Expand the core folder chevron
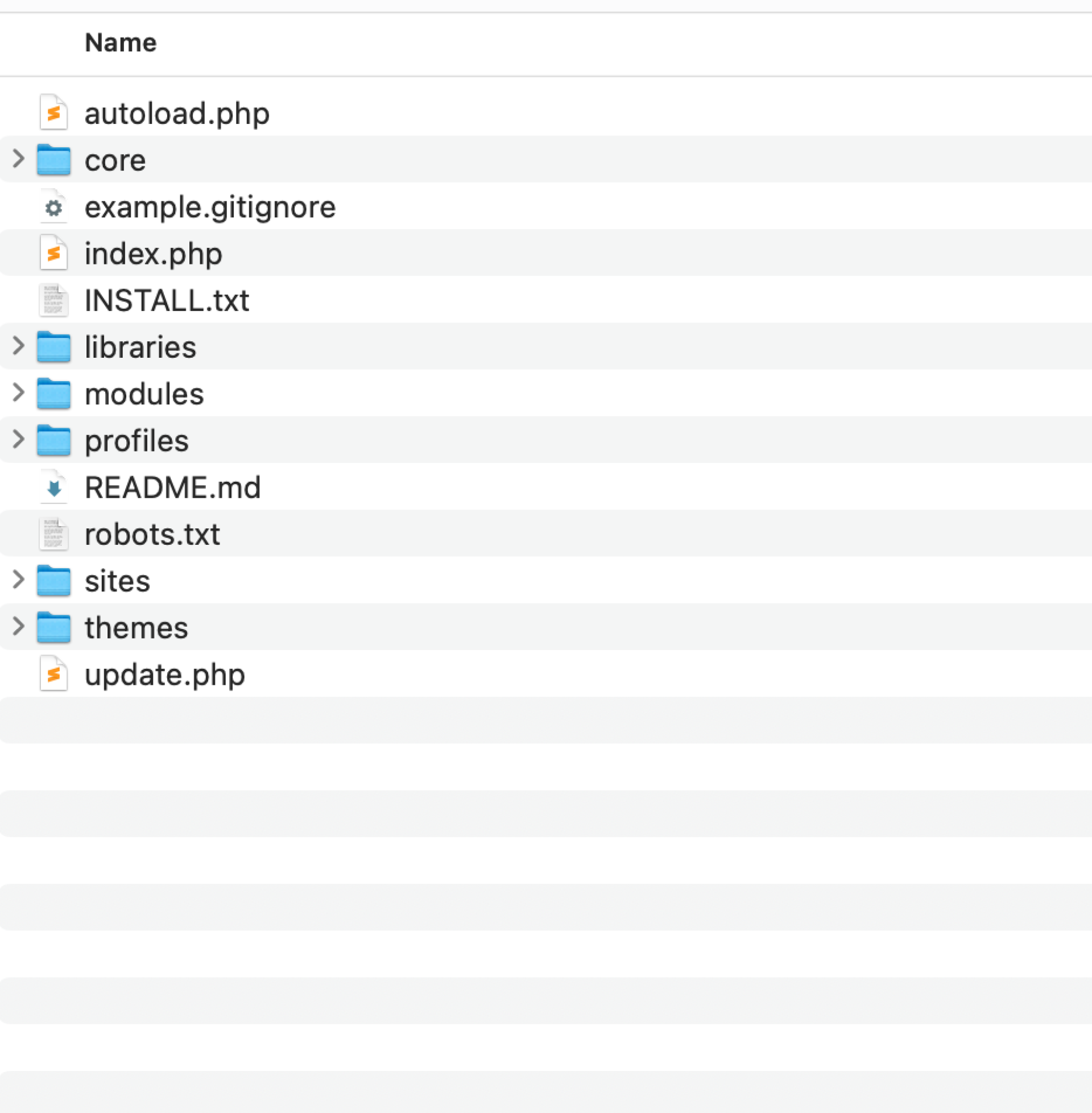This screenshot has height=1113, width=1092. click(x=18, y=159)
